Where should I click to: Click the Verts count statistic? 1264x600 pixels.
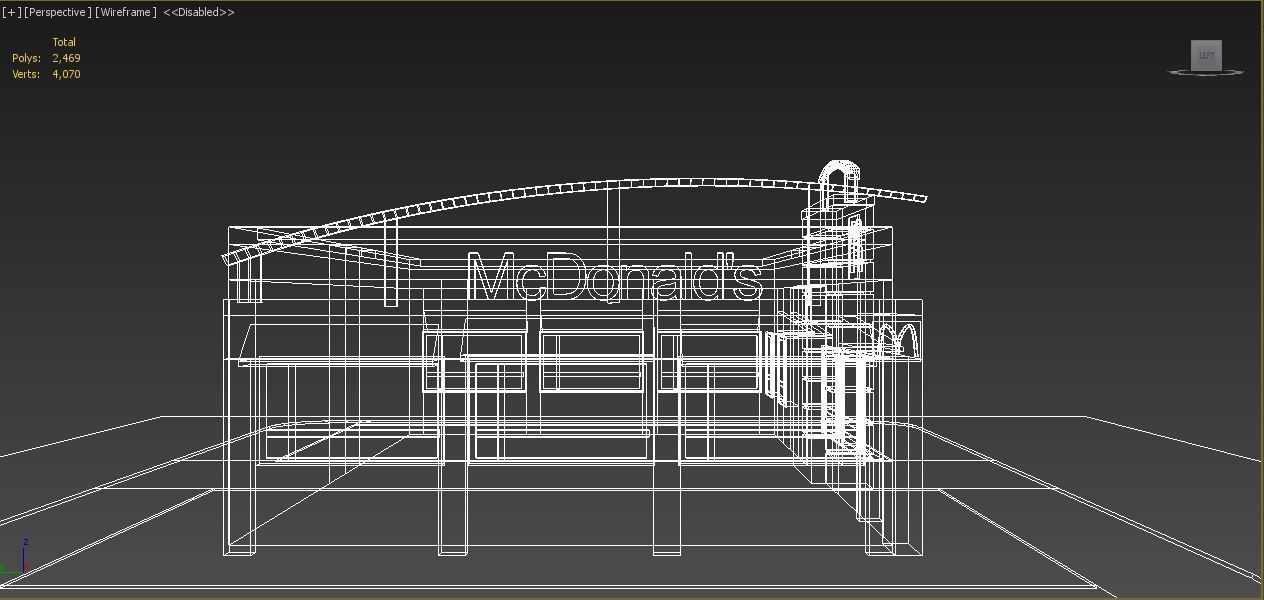(46, 74)
